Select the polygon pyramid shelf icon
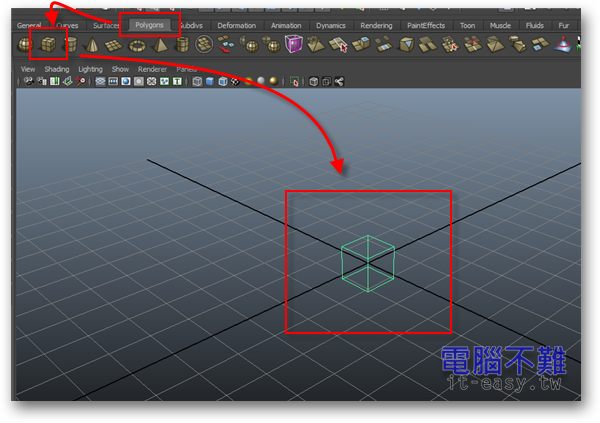 coord(160,44)
